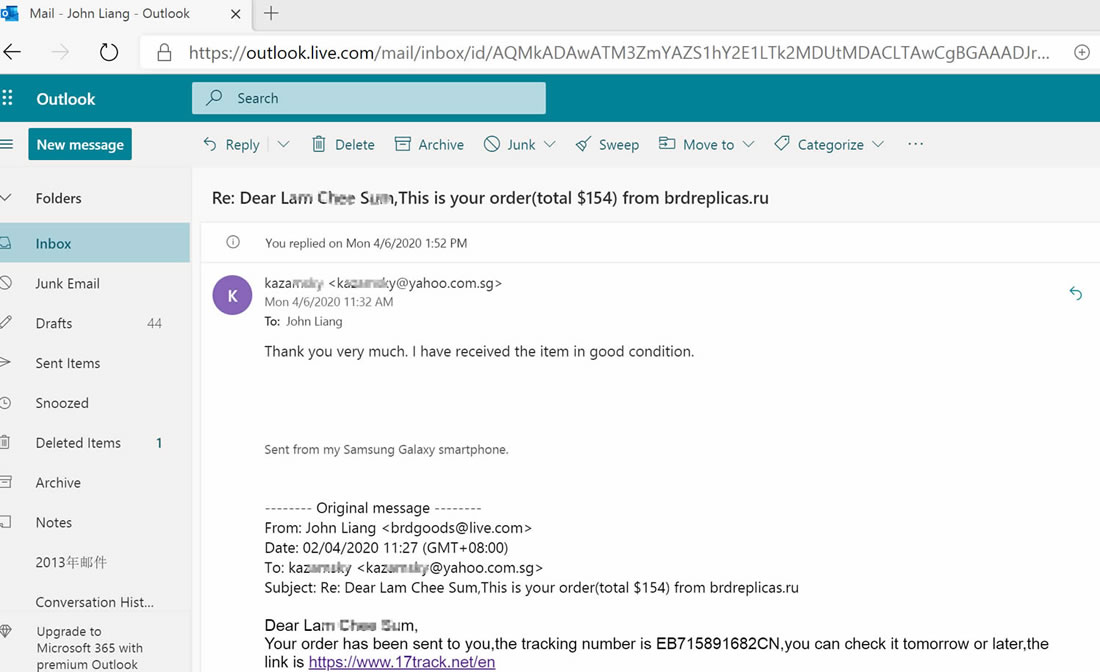Toggle the hamburger navigation pane

click(x=7, y=144)
